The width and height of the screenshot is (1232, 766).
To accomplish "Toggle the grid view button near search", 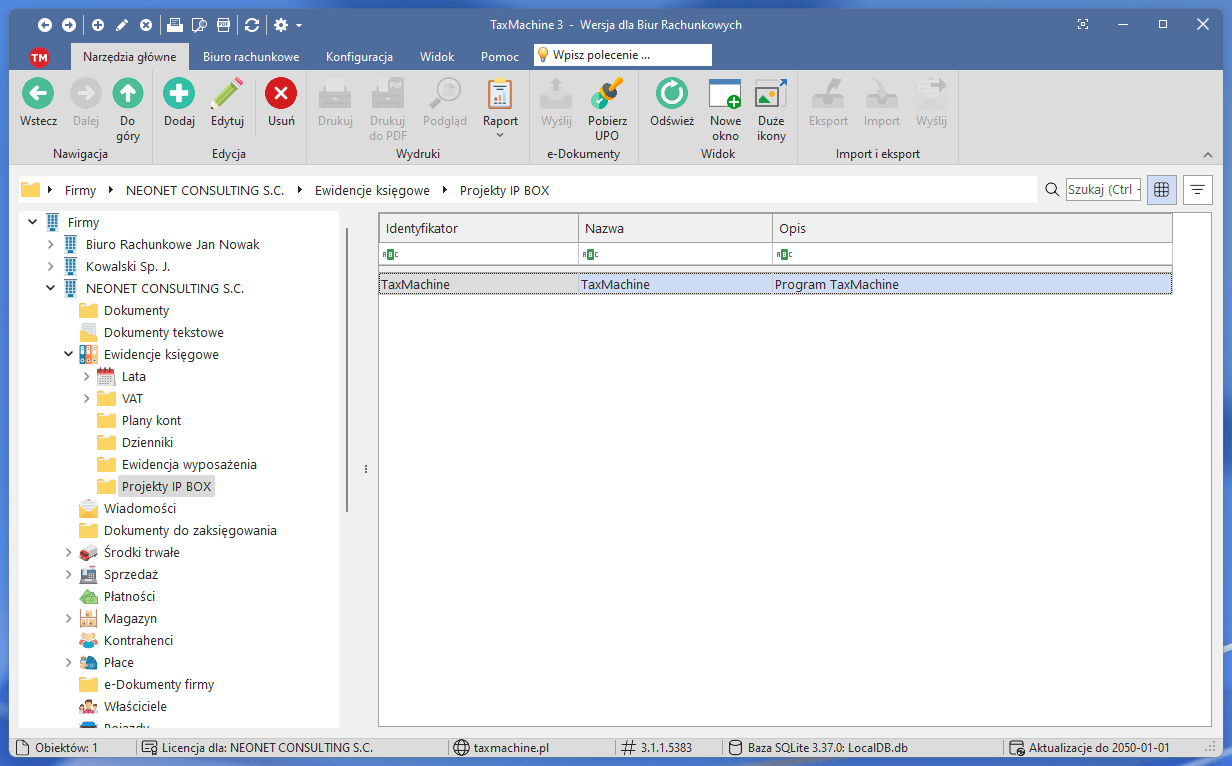I will pos(1161,189).
